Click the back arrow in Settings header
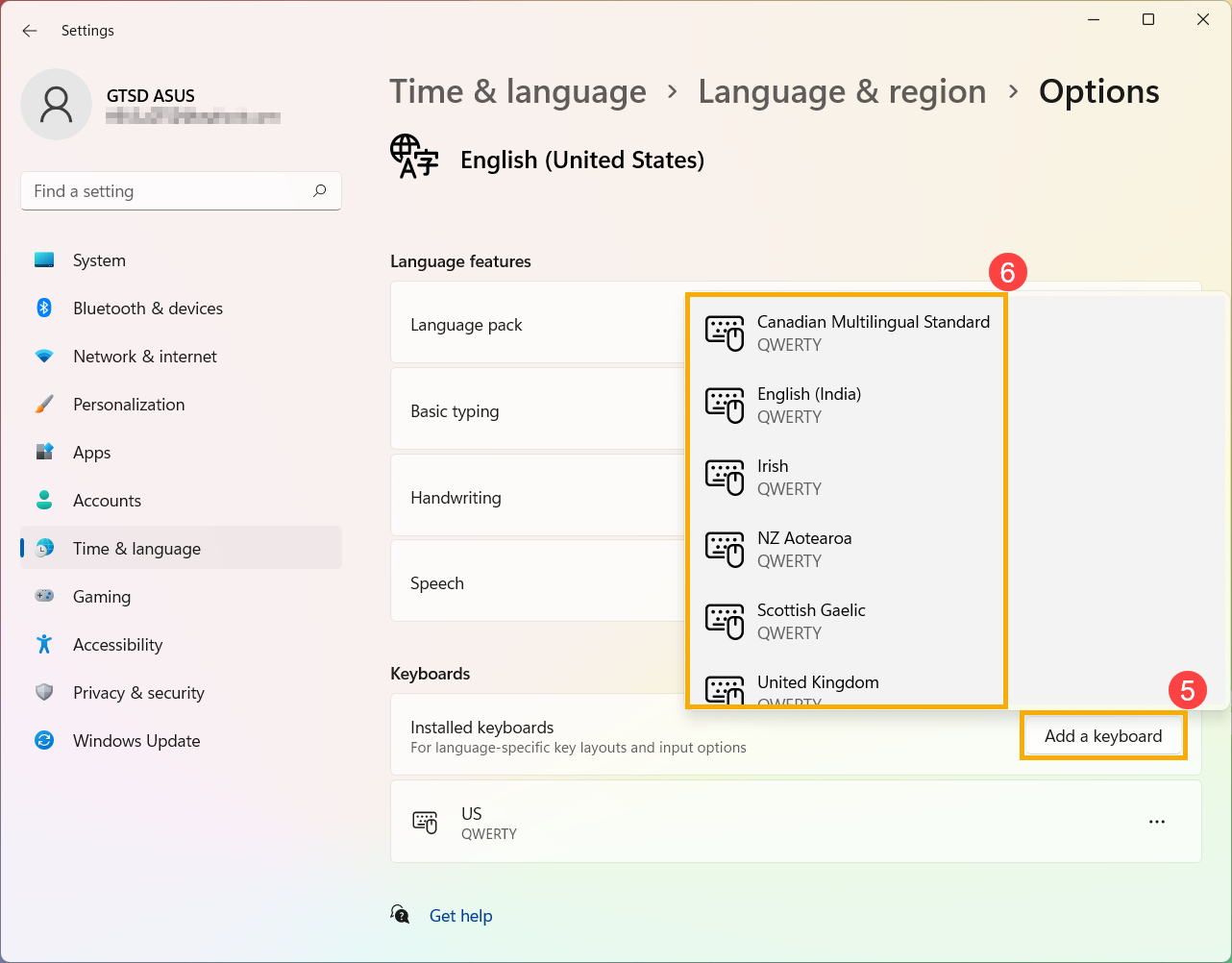1232x963 pixels. coord(30,31)
